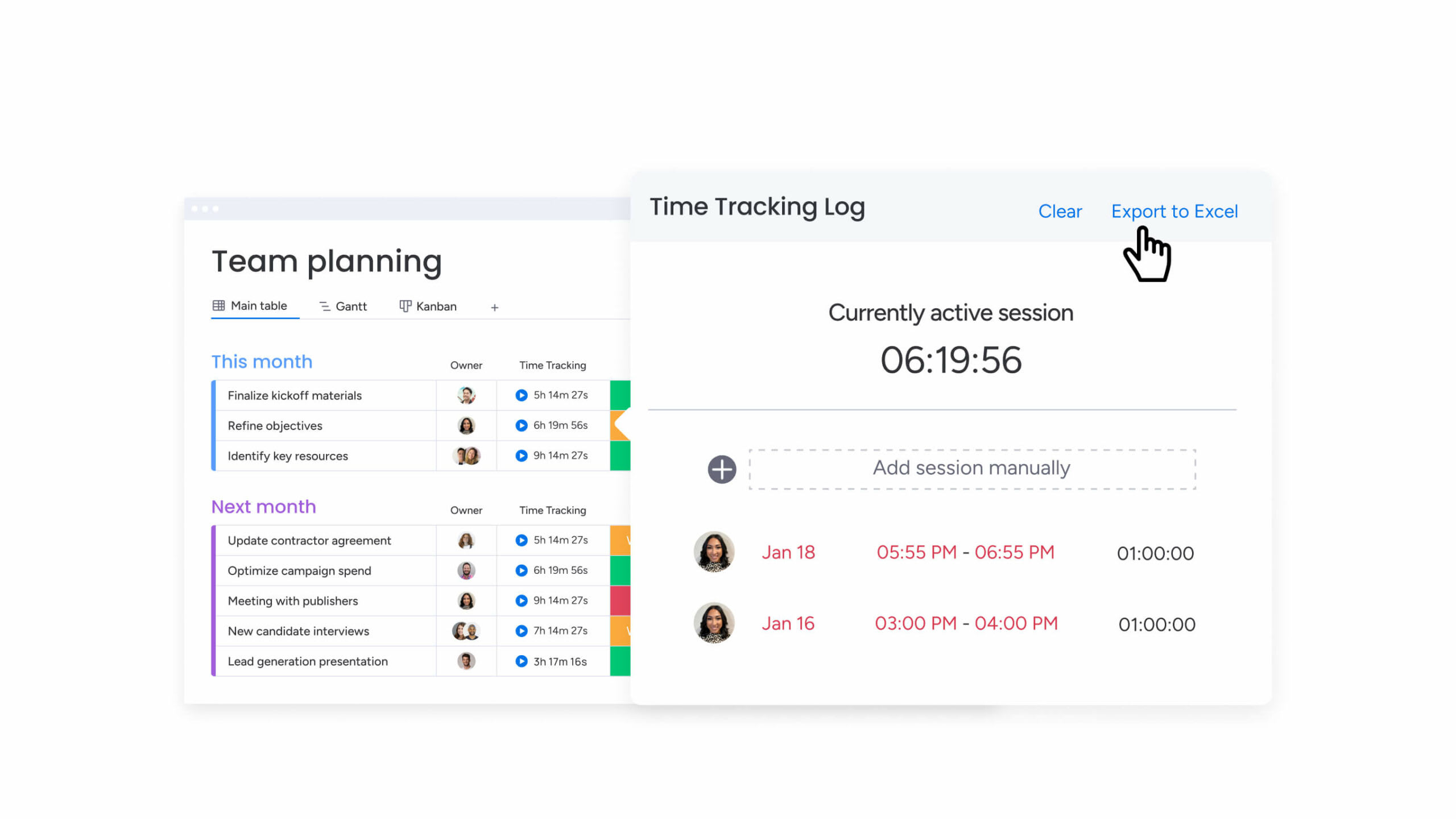Switch to the Gantt tab
The width and height of the screenshot is (1456, 819).
pyautogui.click(x=344, y=305)
